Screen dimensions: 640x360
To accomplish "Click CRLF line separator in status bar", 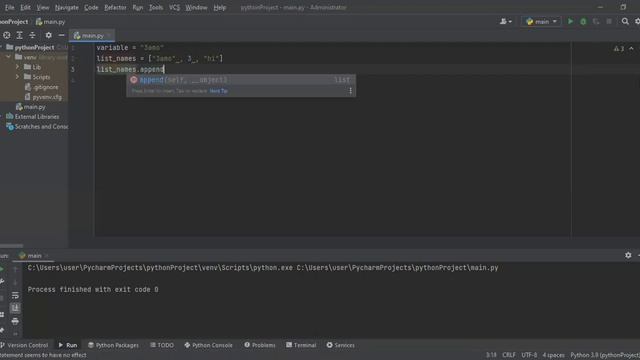I will pos(509,355).
